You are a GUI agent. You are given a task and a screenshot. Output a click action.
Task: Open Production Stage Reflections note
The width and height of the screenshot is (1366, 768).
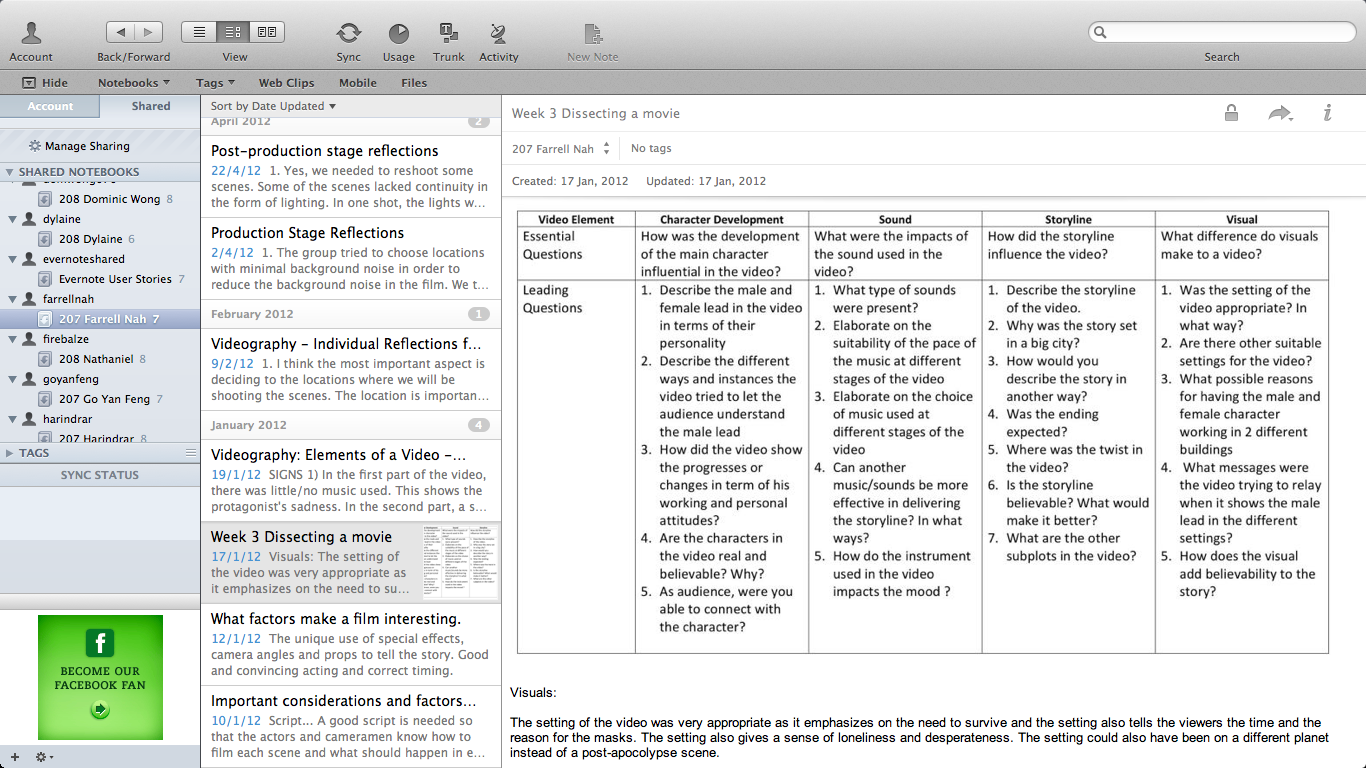pyautogui.click(x=351, y=259)
